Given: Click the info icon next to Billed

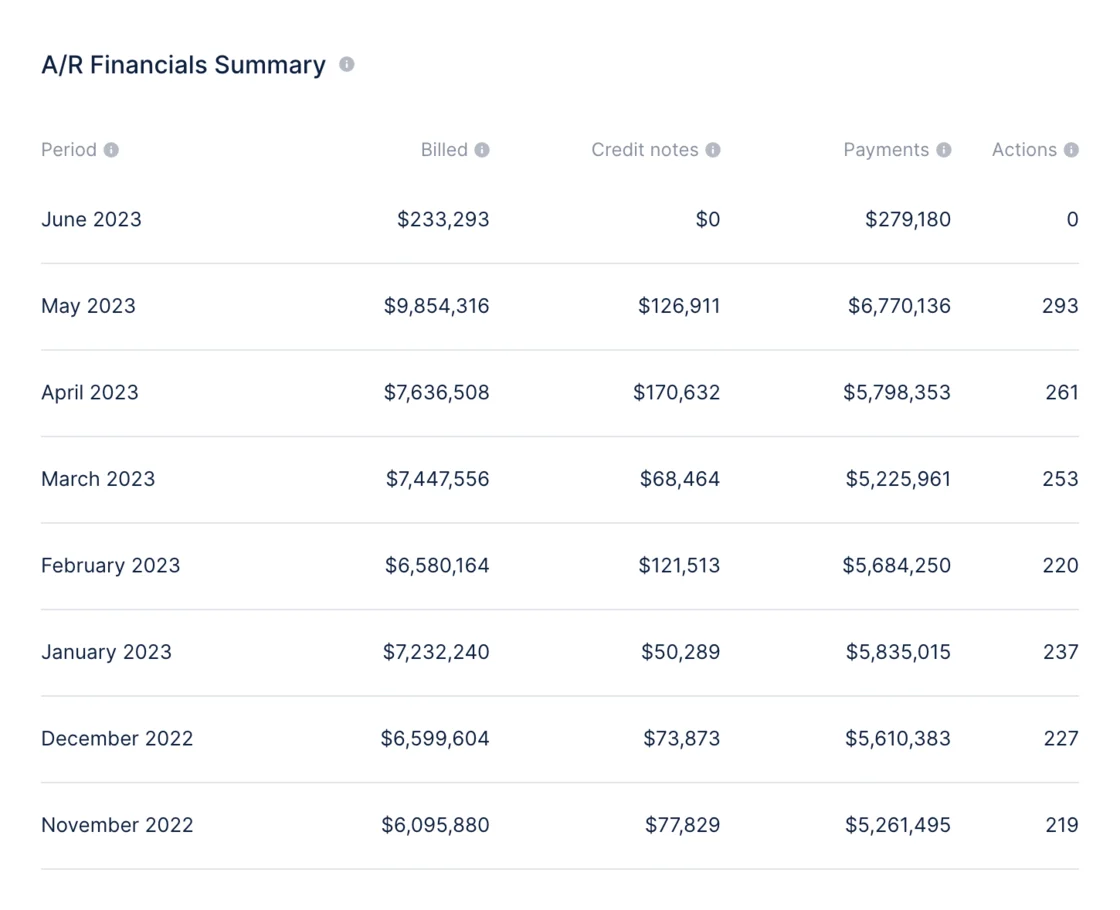Looking at the screenshot, I should [x=482, y=150].
